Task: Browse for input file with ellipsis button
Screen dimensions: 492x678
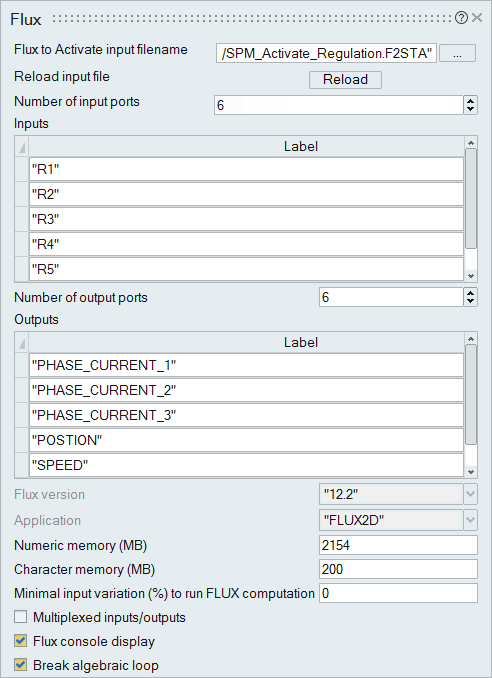Action: point(457,54)
